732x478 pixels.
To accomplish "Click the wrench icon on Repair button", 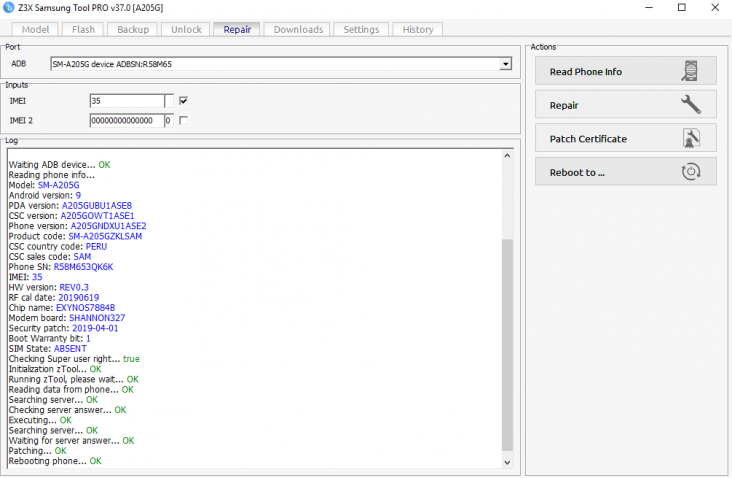I will (x=691, y=105).
